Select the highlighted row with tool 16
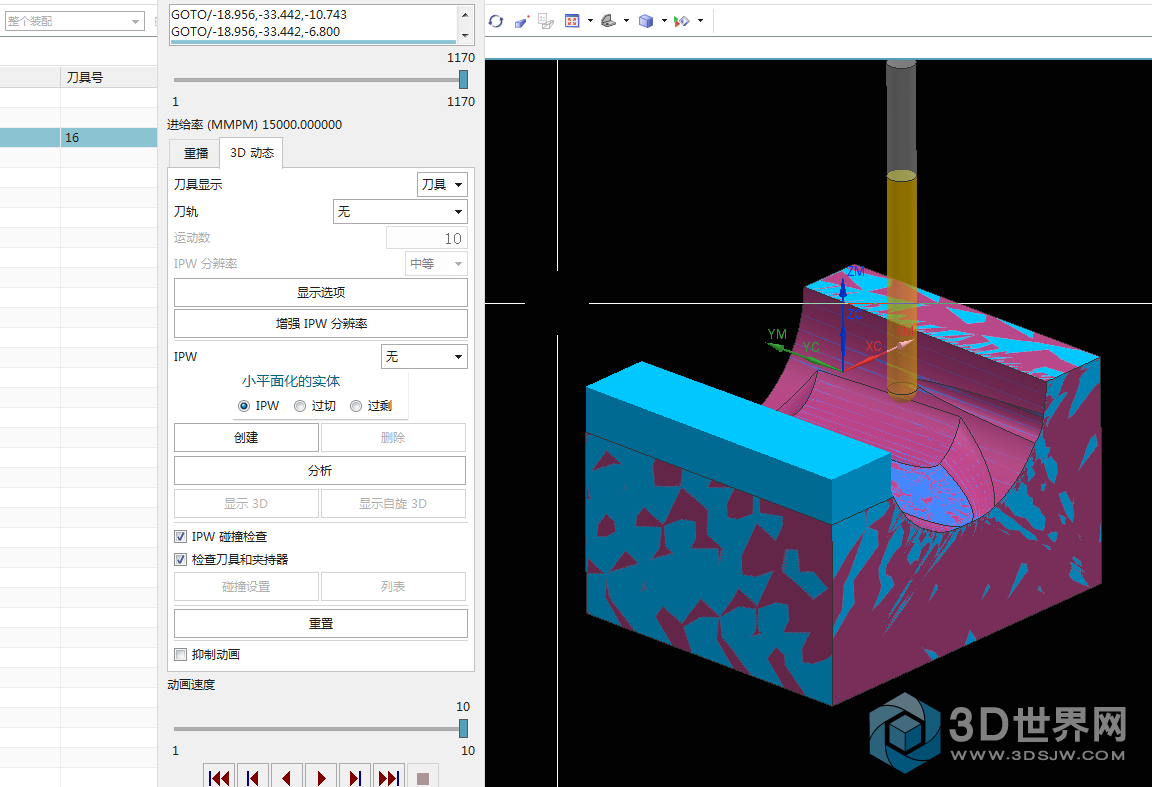The width and height of the screenshot is (1152, 787). click(x=79, y=137)
